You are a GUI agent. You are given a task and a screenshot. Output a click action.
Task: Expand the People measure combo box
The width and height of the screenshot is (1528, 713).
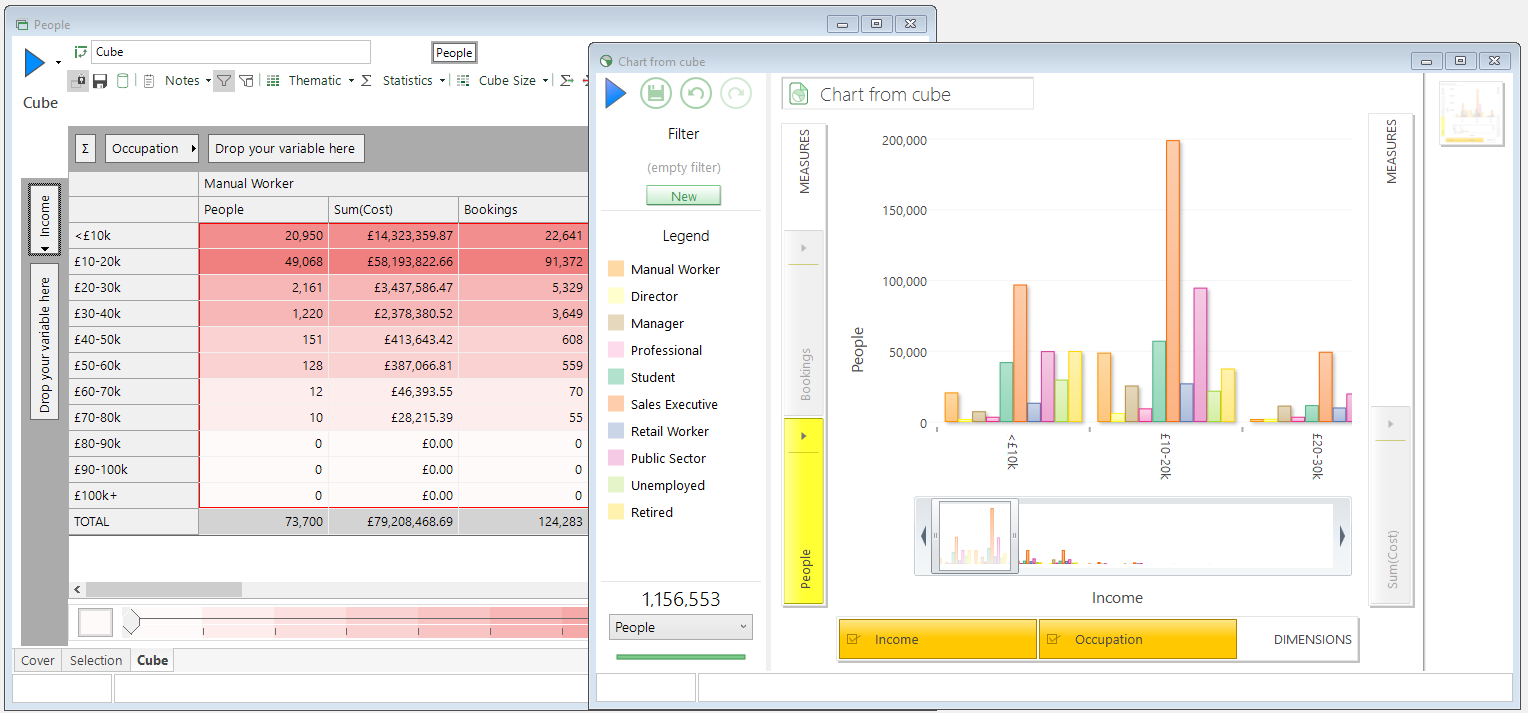pos(681,627)
